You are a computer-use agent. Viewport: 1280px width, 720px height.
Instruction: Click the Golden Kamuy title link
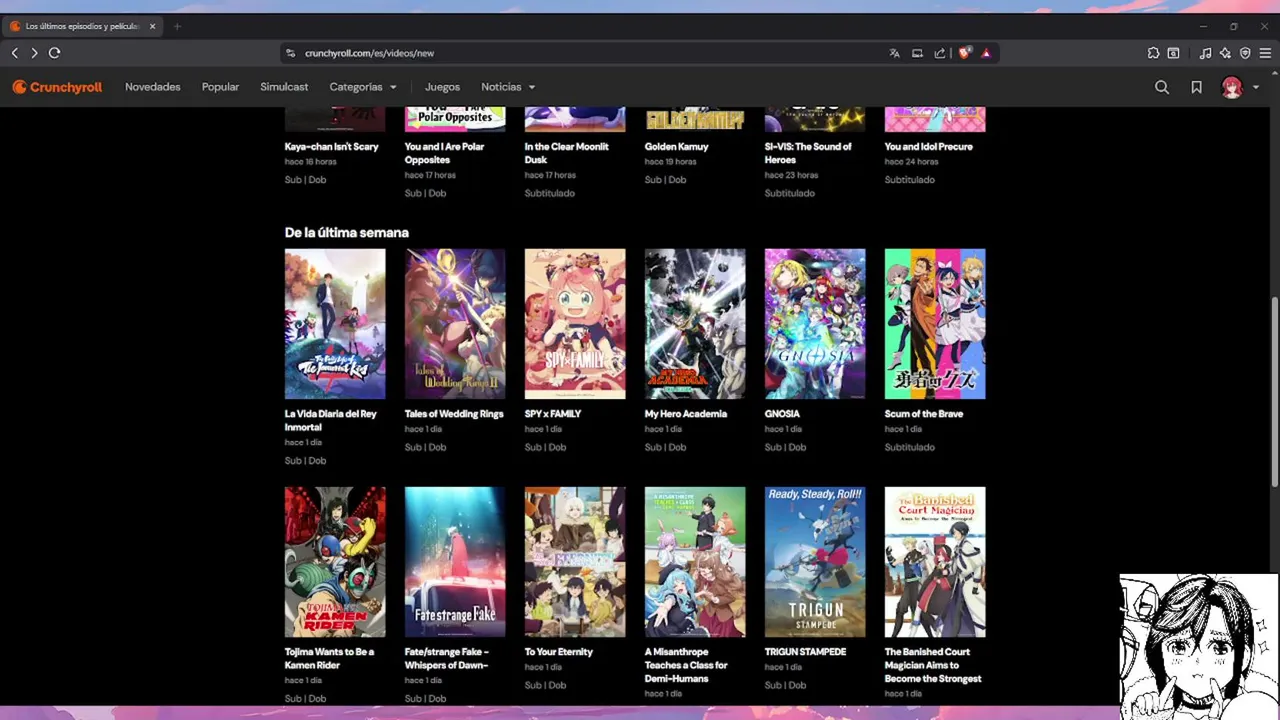click(676, 147)
